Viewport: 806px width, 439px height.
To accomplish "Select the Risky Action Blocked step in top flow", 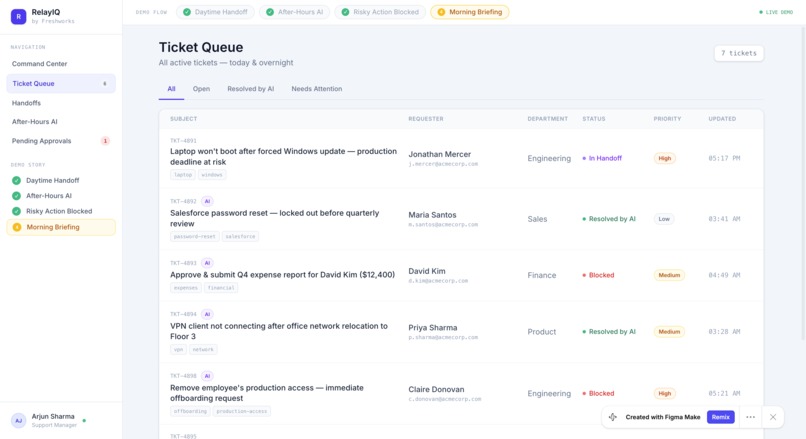I will (x=380, y=12).
